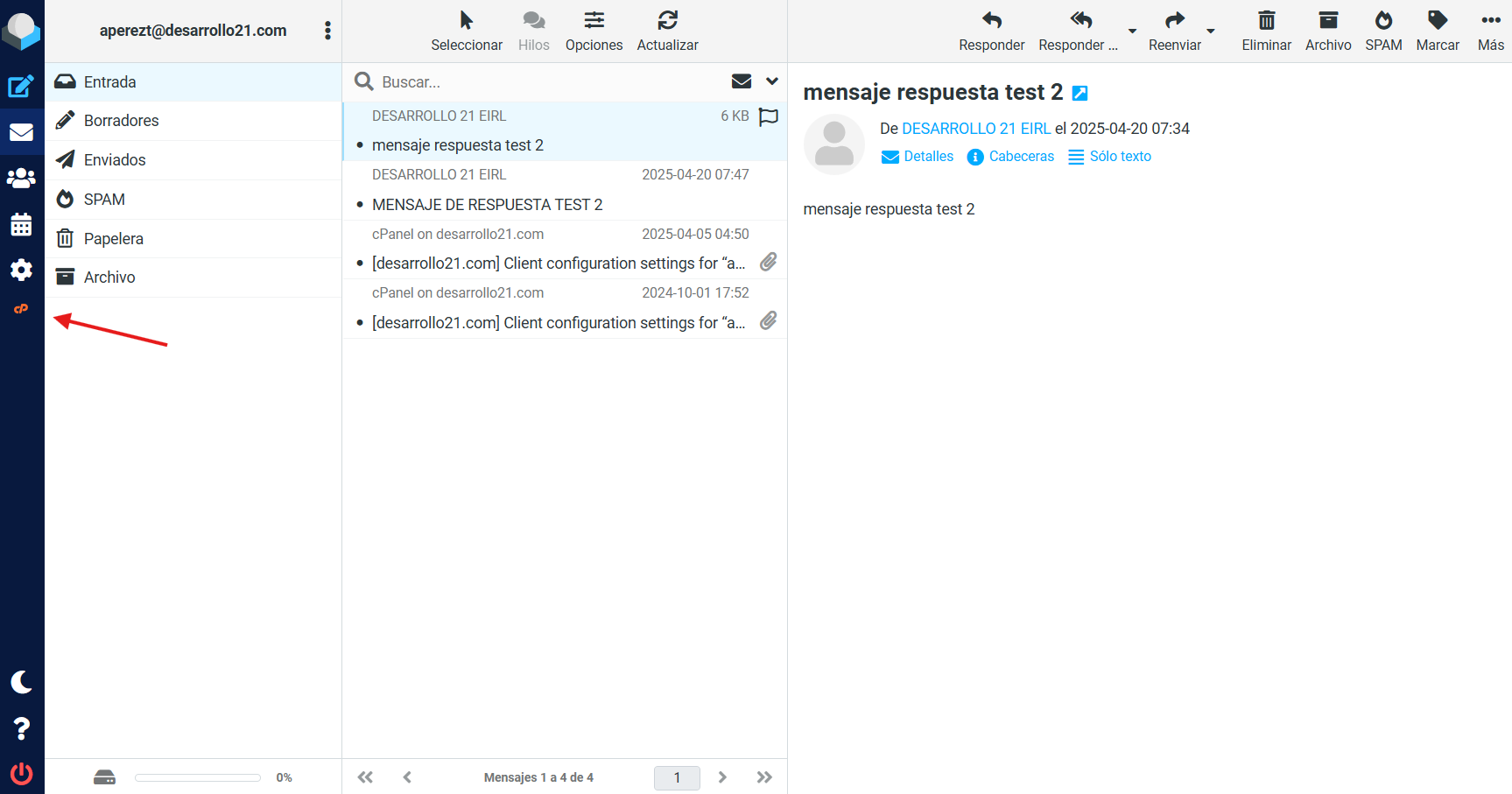Focus the Buscar search field
This screenshot has width=1512, height=794.
click(543, 82)
